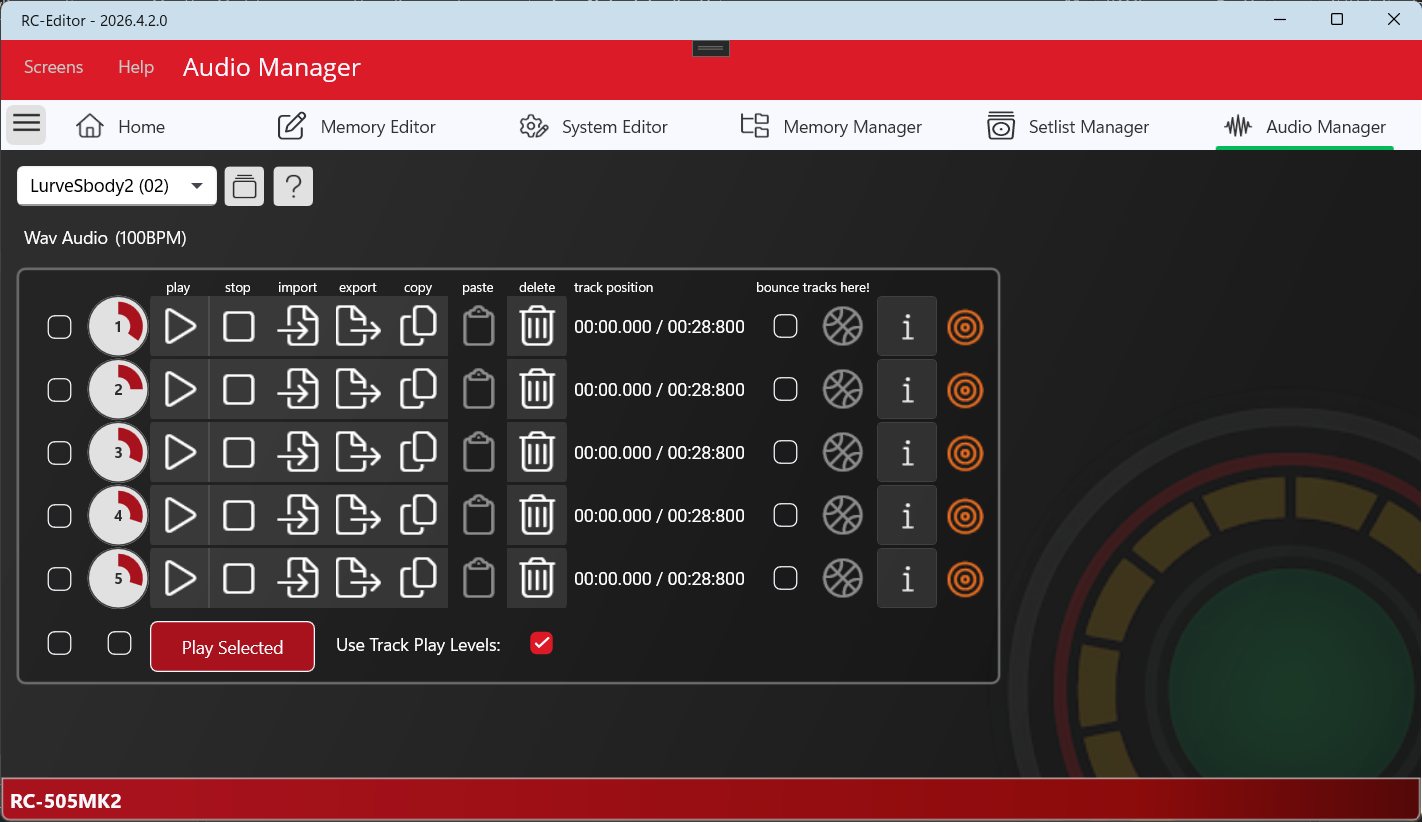Select the Audio Manager tab
The image size is (1422, 822).
[1305, 126]
